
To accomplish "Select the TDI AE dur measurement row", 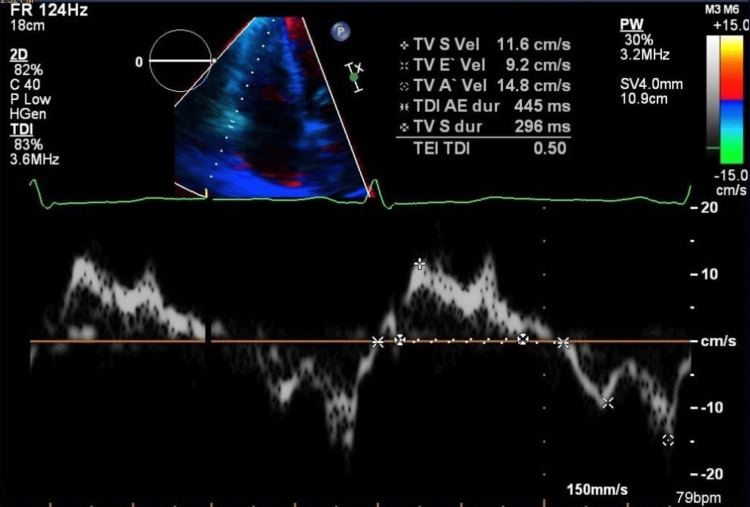I will [485, 106].
